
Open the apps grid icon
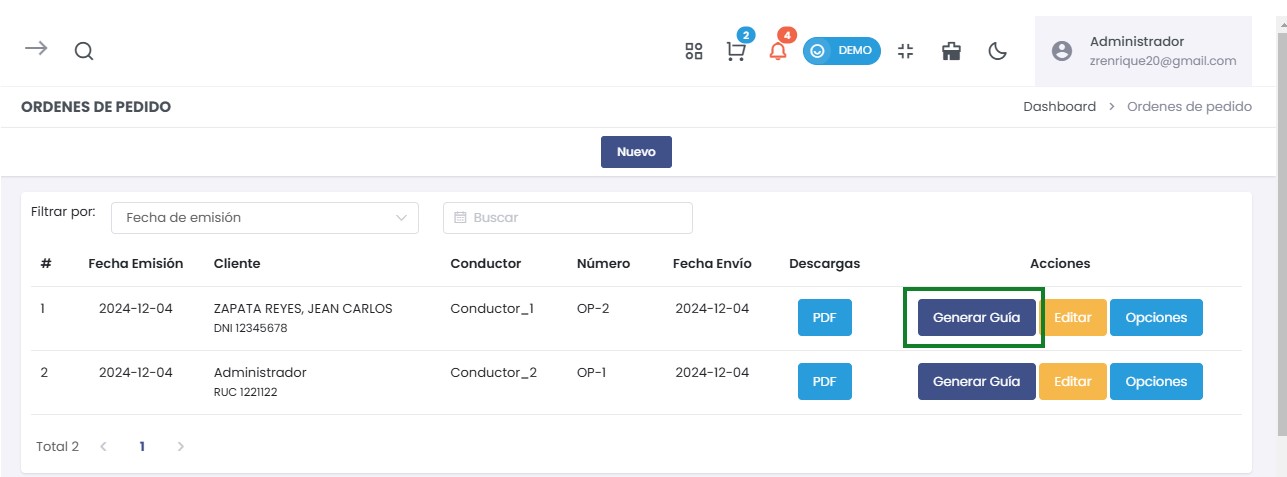[694, 51]
